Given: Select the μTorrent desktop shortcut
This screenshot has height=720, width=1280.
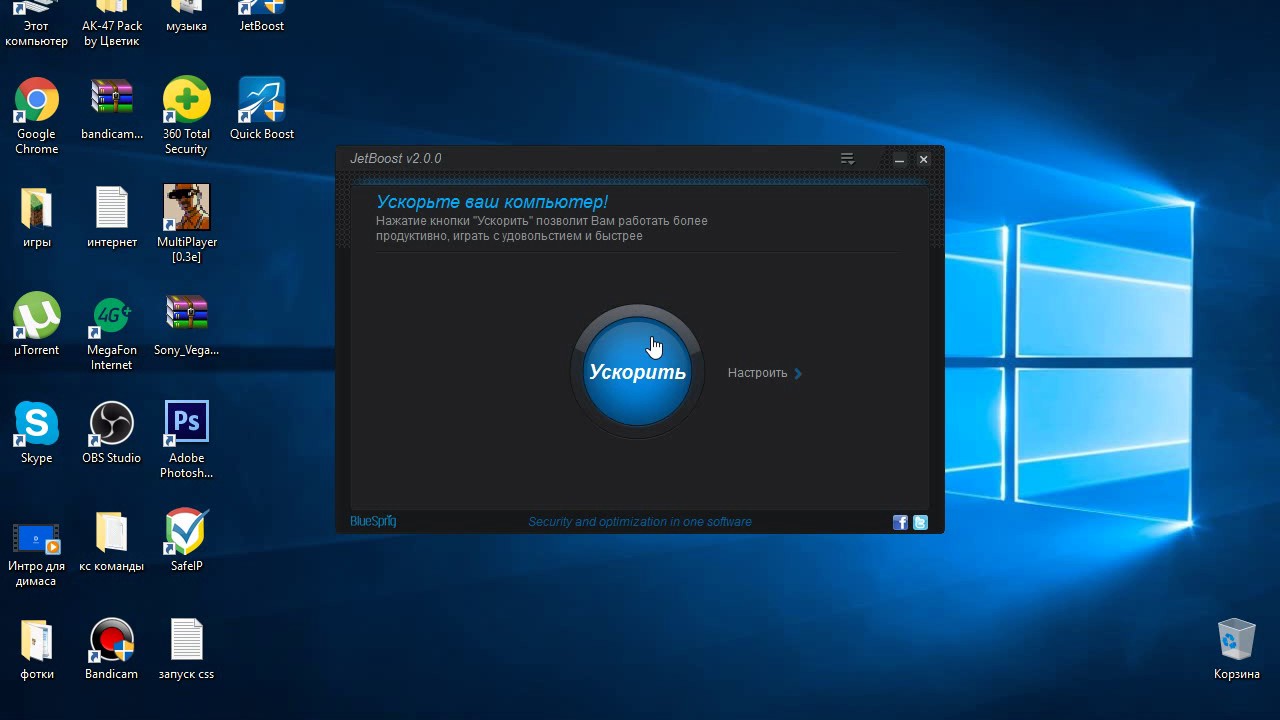Looking at the screenshot, I should coord(37,325).
